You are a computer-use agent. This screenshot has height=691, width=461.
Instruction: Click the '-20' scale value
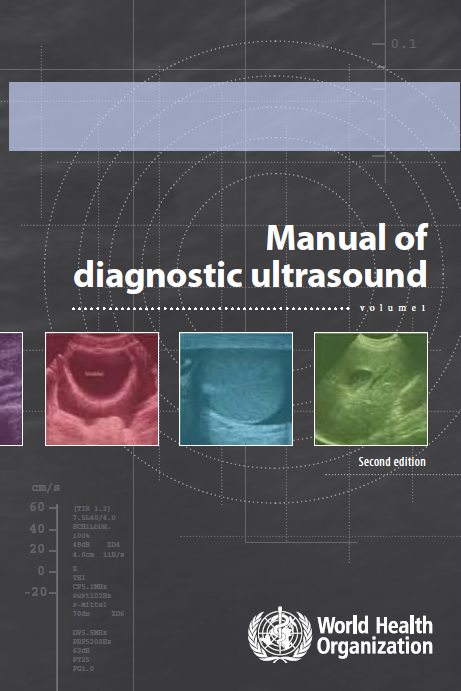click(x=36, y=592)
